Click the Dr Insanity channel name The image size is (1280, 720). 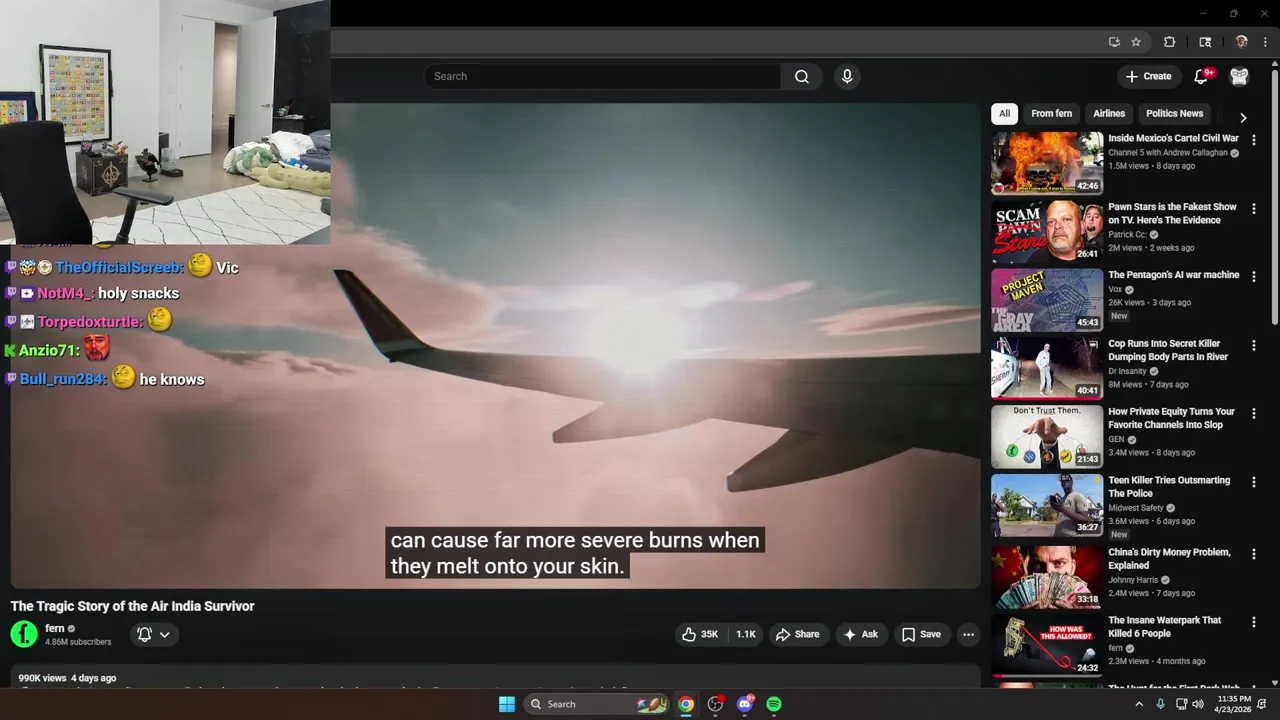pos(1127,371)
